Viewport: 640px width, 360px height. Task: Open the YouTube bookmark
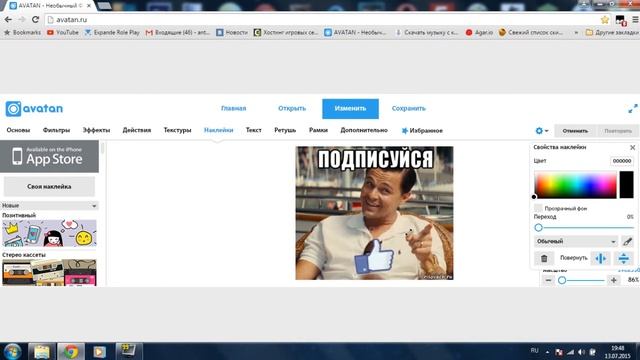click(62, 32)
